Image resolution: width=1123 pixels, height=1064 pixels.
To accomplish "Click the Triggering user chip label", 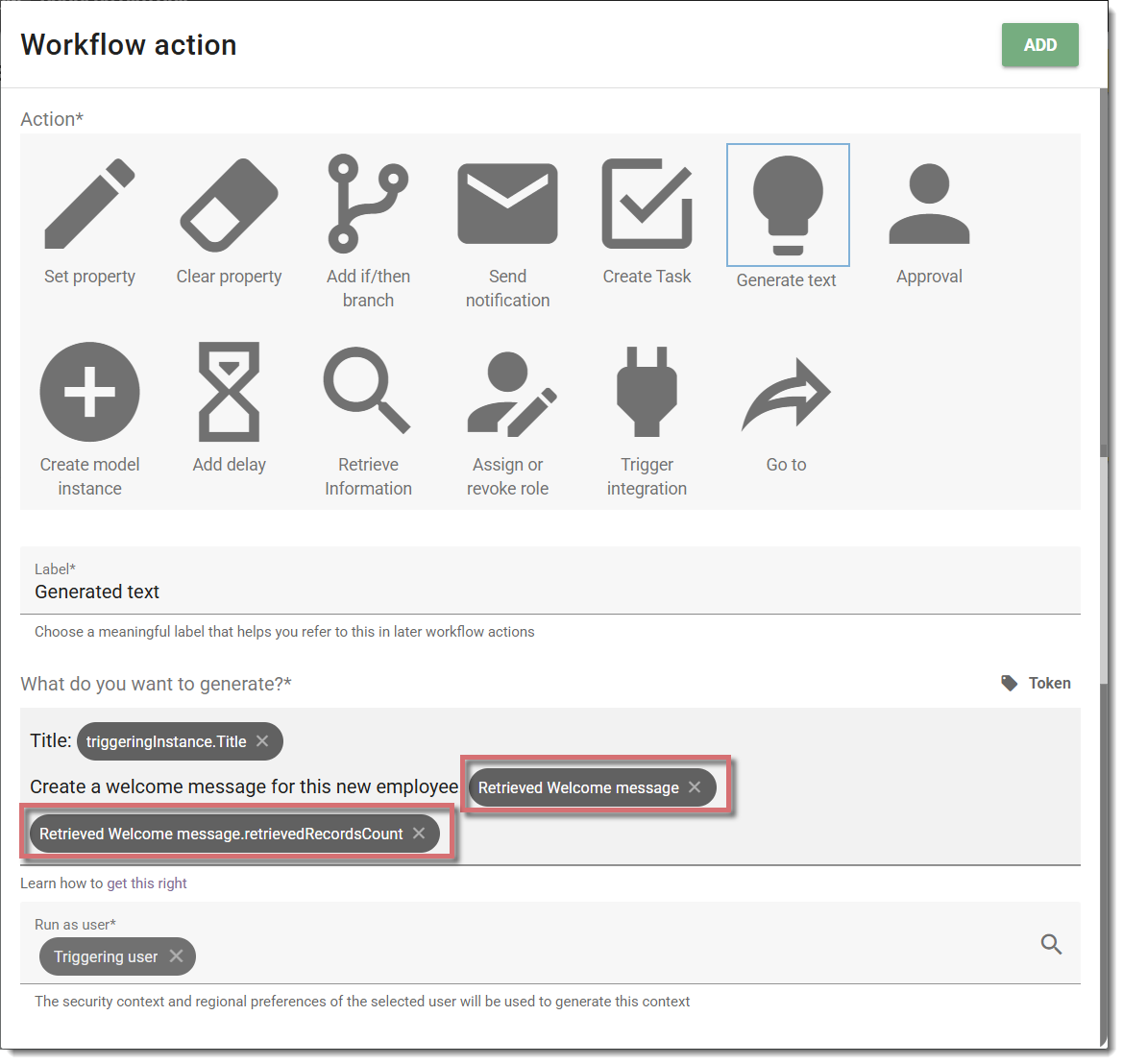I will (x=106, y=956).
